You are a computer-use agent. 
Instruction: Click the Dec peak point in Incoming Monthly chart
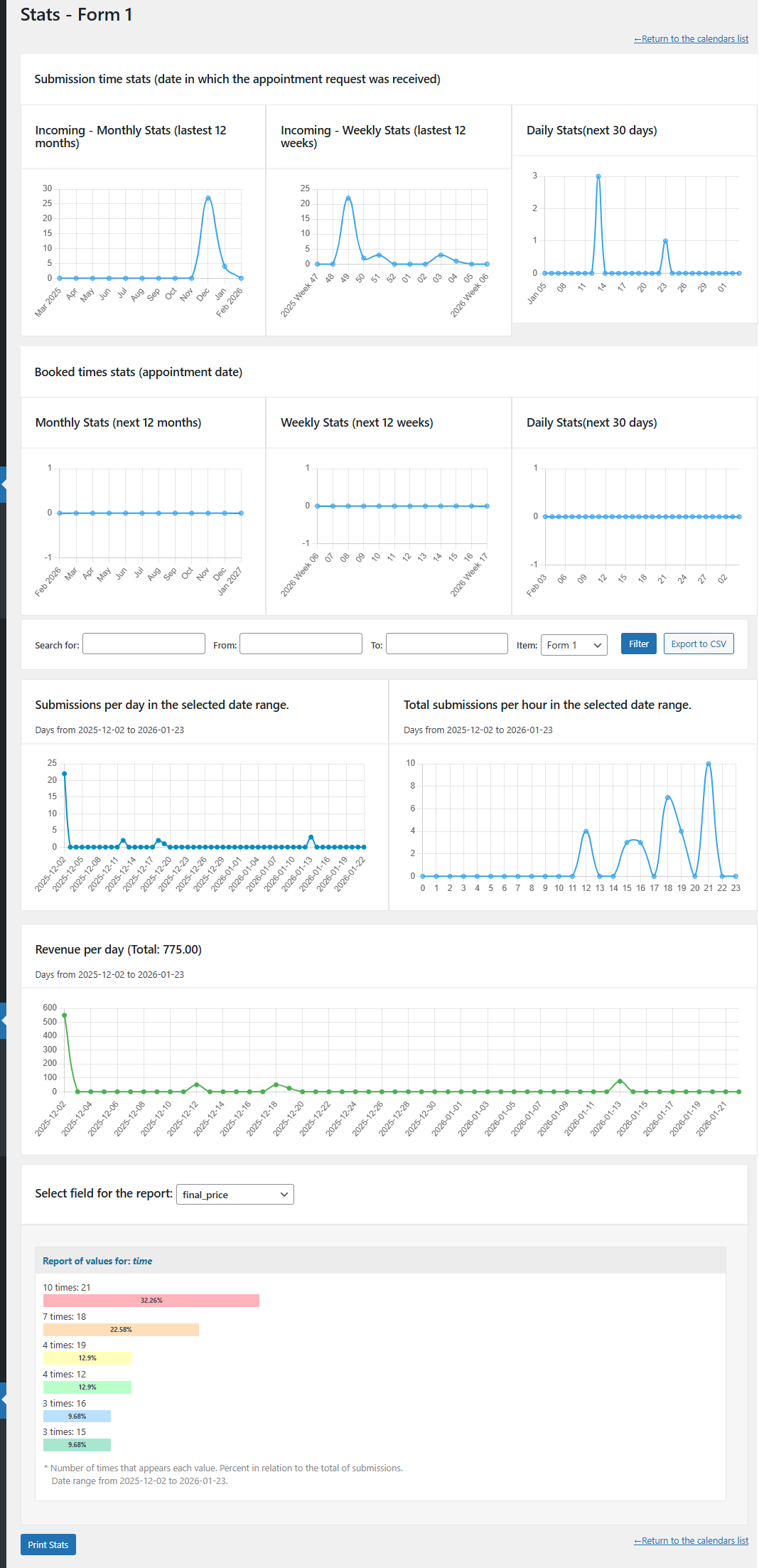(x=208, y=198)
